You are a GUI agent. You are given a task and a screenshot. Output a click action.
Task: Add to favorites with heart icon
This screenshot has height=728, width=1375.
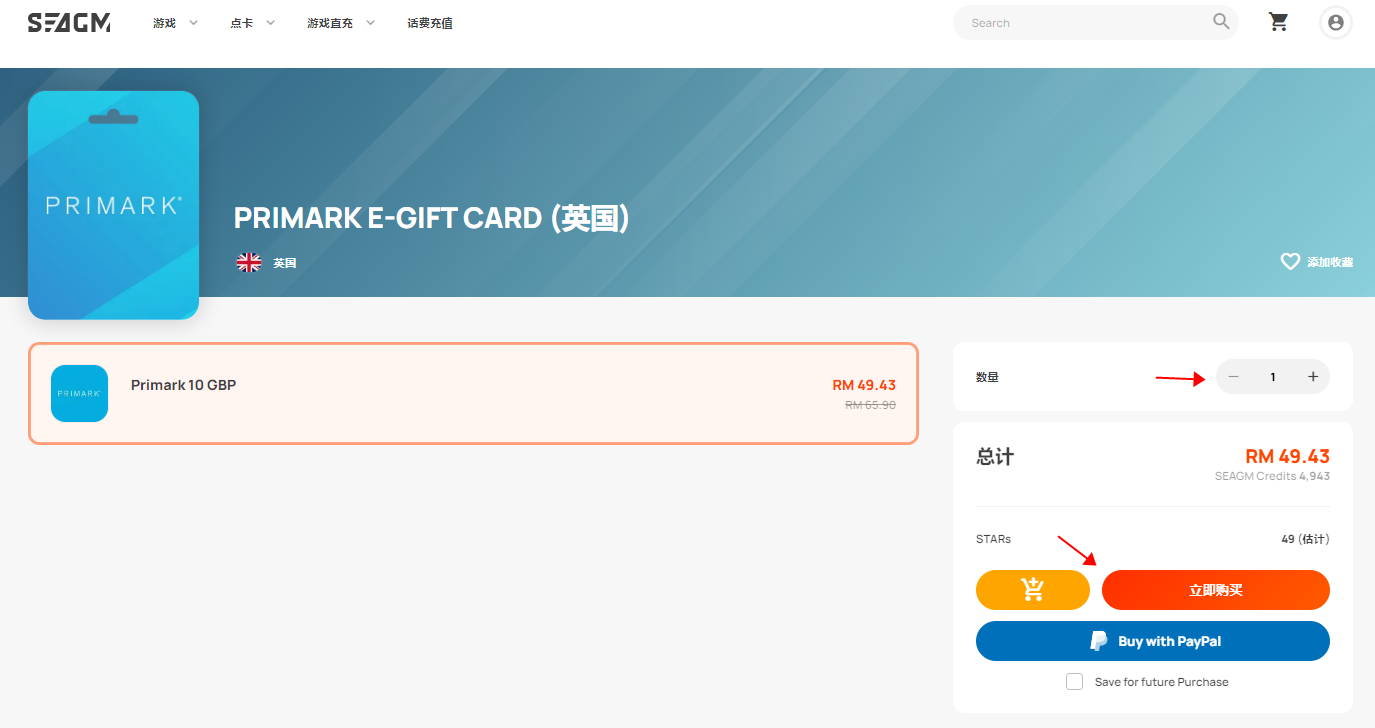coord(1290,261)
